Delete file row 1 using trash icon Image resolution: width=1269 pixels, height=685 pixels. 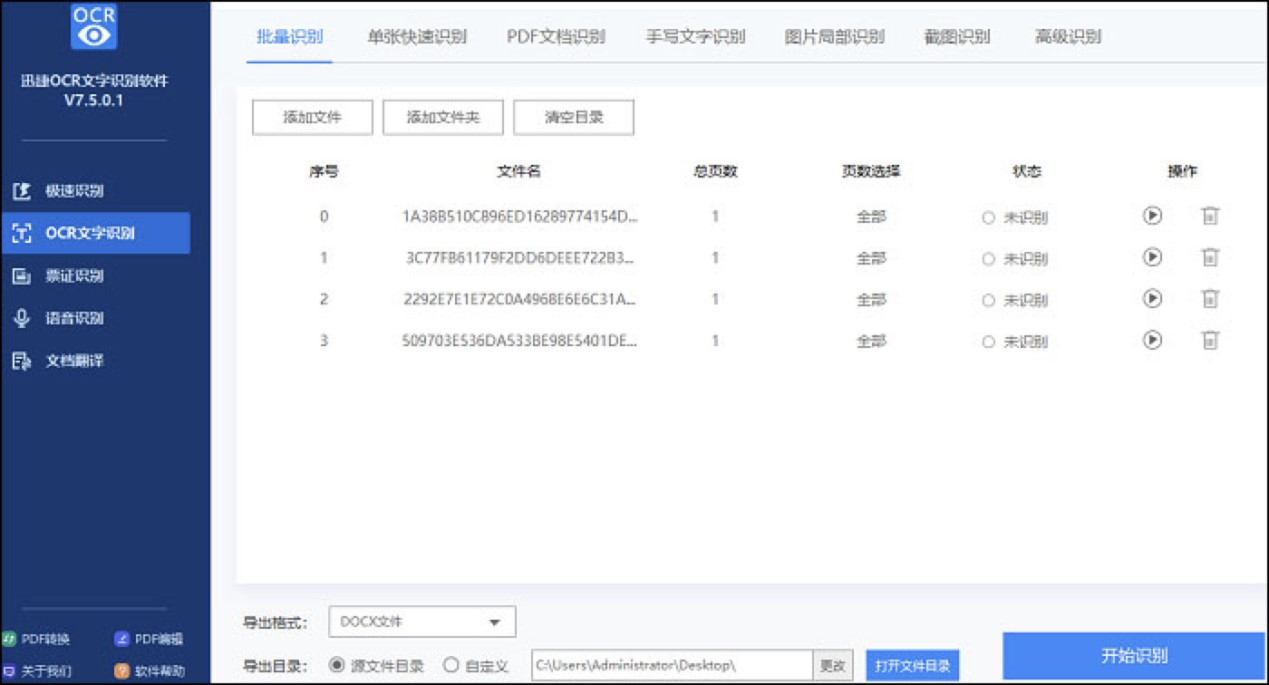point(1210,258)
